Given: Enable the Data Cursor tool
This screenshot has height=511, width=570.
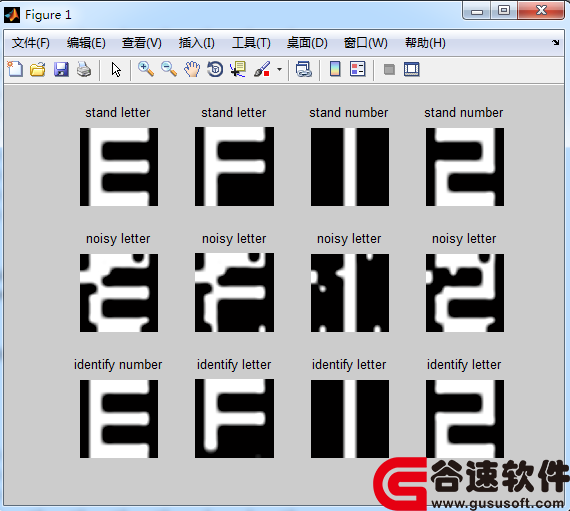Looking at the screenshot, I should [238, 69].
